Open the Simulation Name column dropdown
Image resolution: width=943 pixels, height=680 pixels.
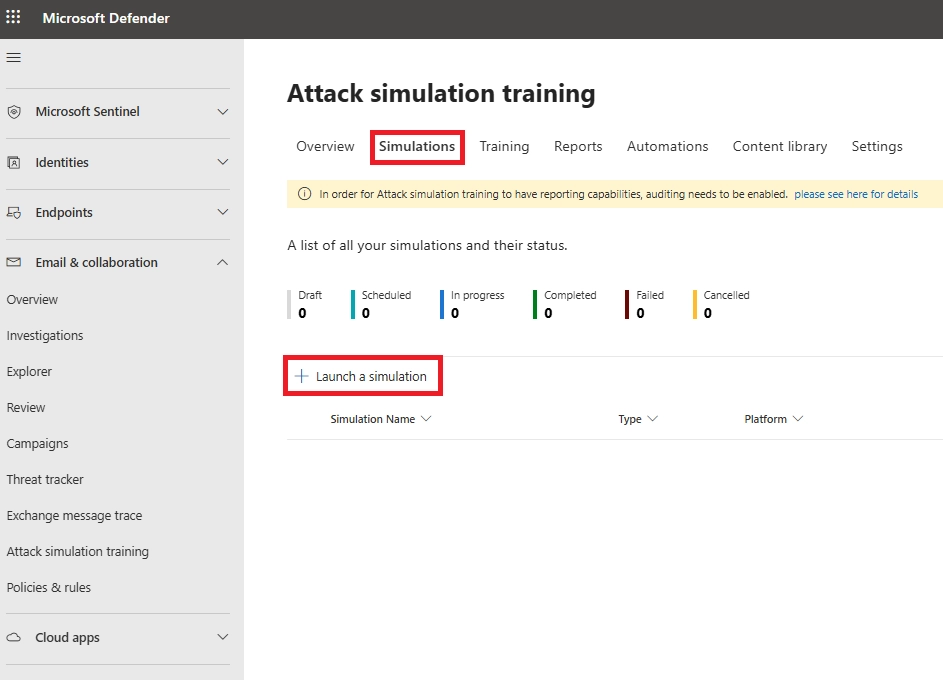pyautogui.click(x=427, y=419)
